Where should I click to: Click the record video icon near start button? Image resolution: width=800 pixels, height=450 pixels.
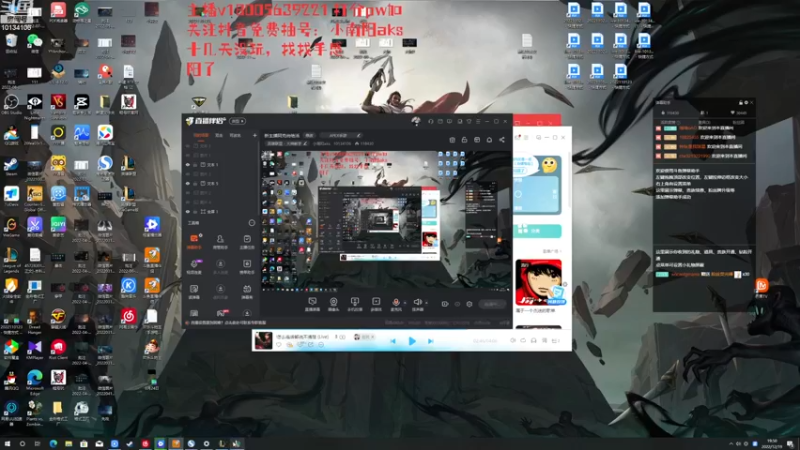pos(444,304)
